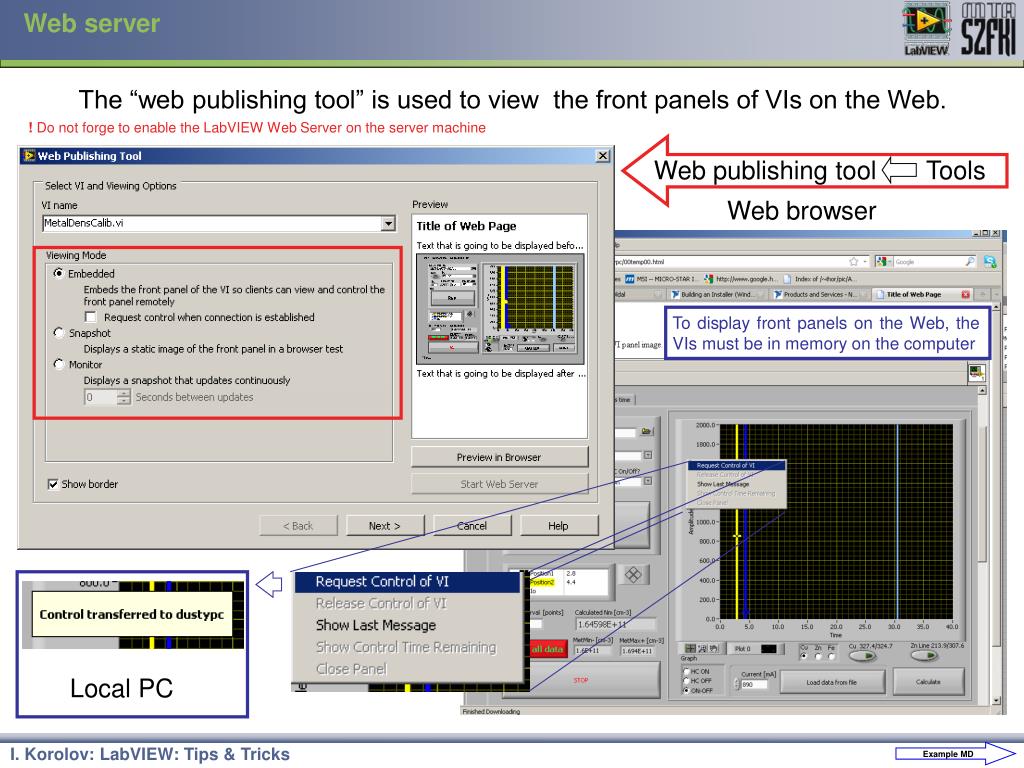Click the folder browse icon on the front panel
Viewport: 1024px width, 768px height.
(646, 432)
